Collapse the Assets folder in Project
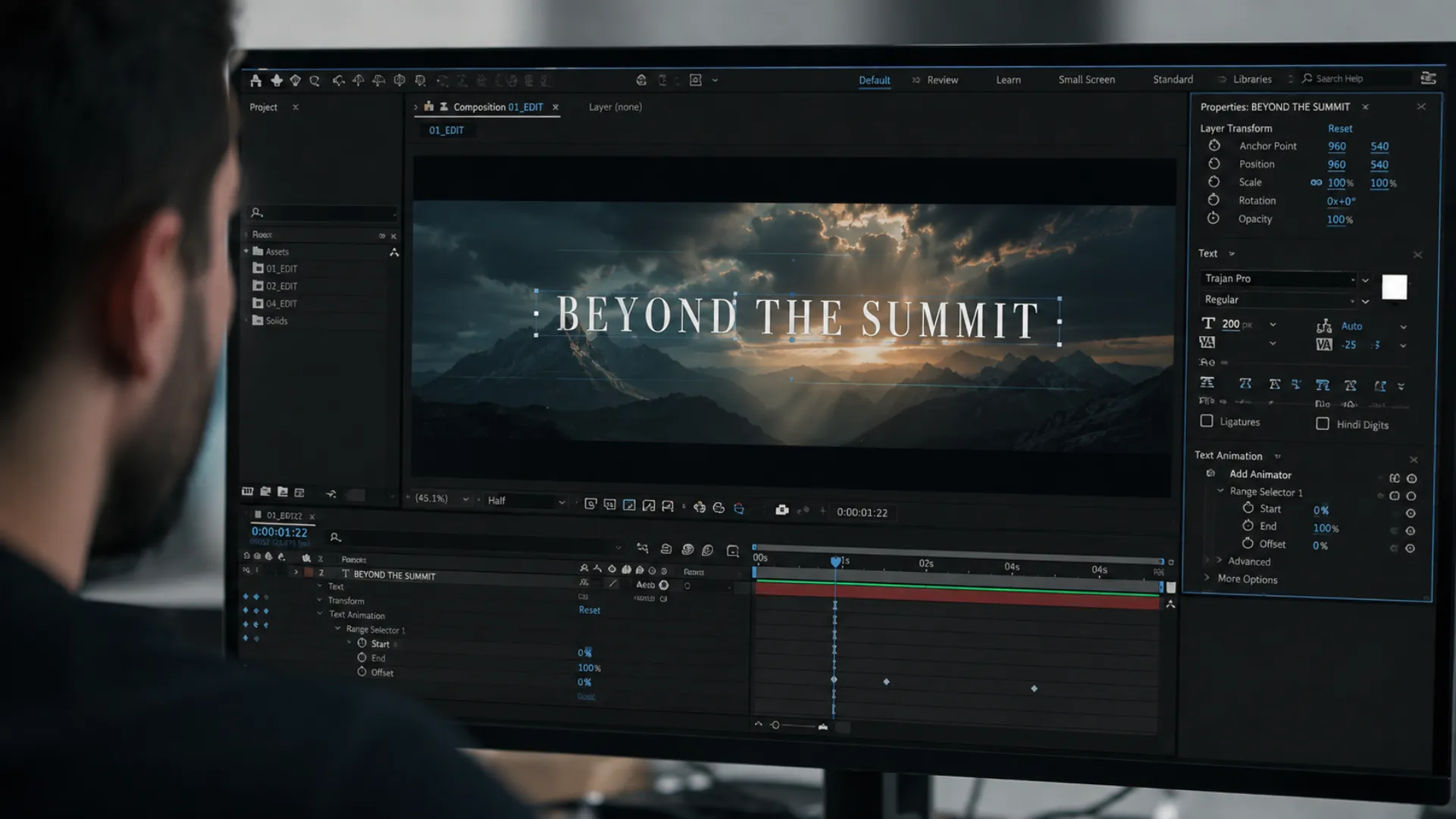The width and height of the screenshot is (1456, 819). 246,251
